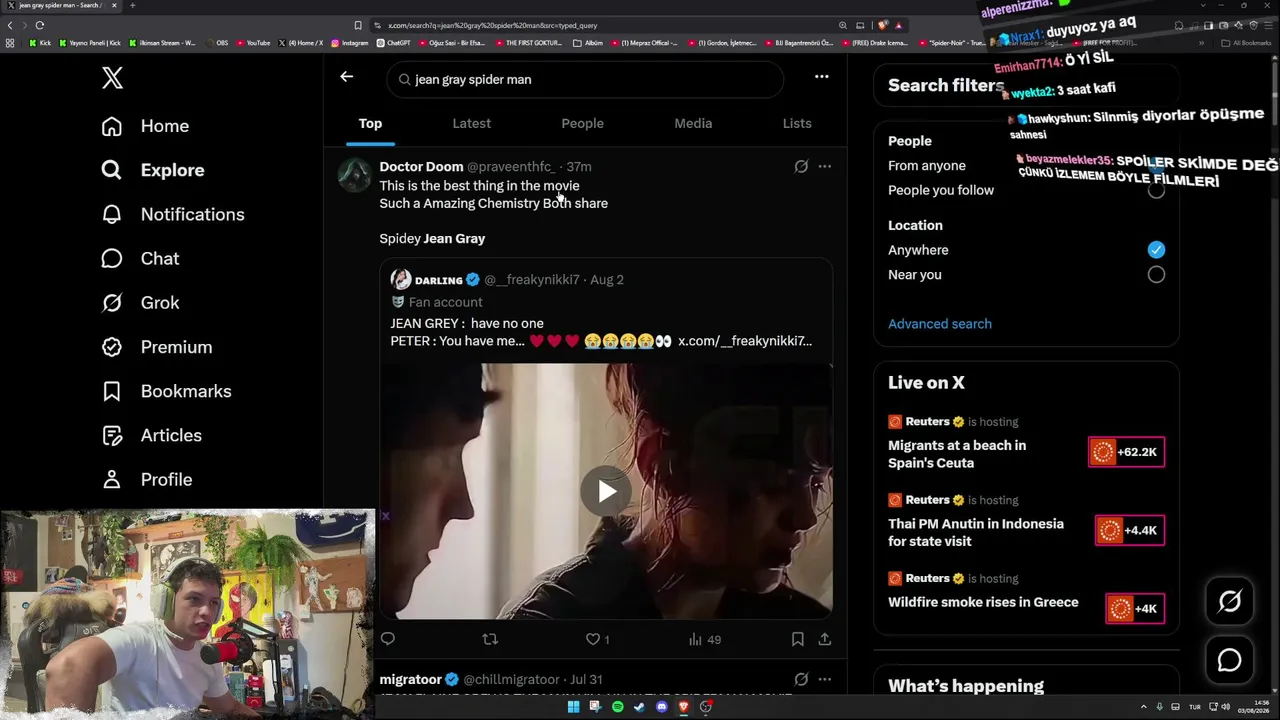Screen dimensions: 1280x720
Task: Reload the page in the browser
Action: point(40,25)
